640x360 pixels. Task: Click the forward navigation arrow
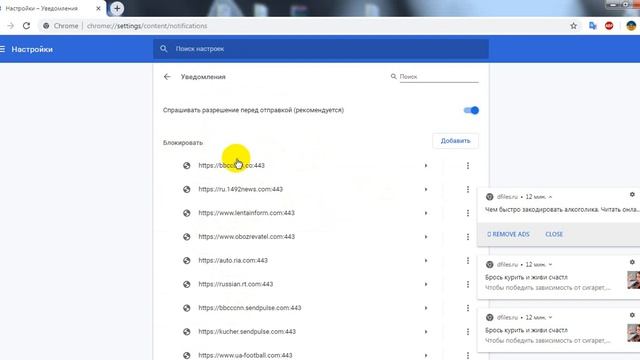tap(11, 26)
